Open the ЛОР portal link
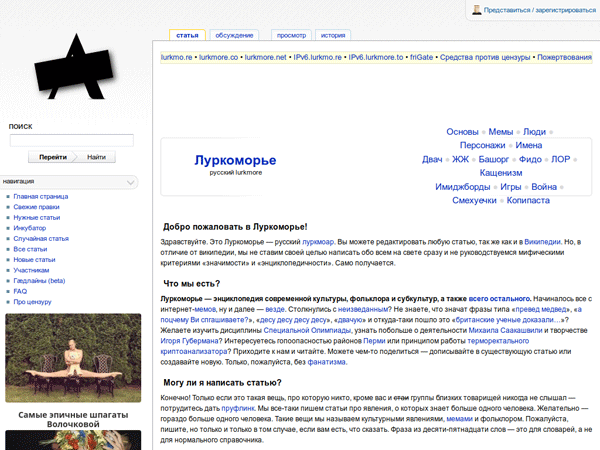Screen dimensions: 600x450 (561, 159)
